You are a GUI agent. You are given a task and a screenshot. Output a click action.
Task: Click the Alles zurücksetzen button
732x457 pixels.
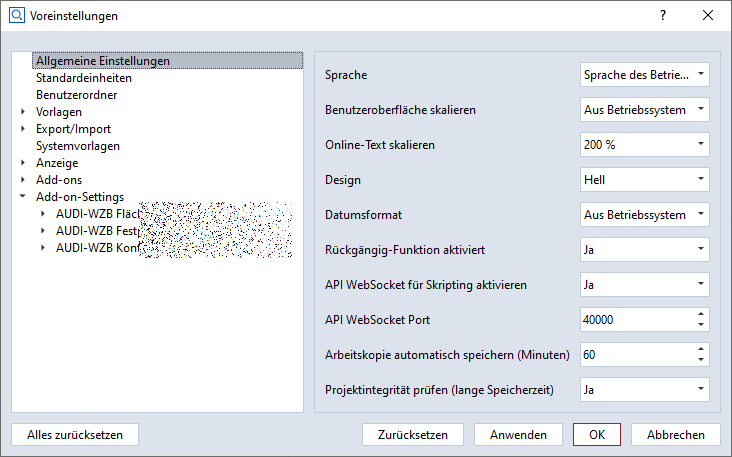(x=75, y=435)
